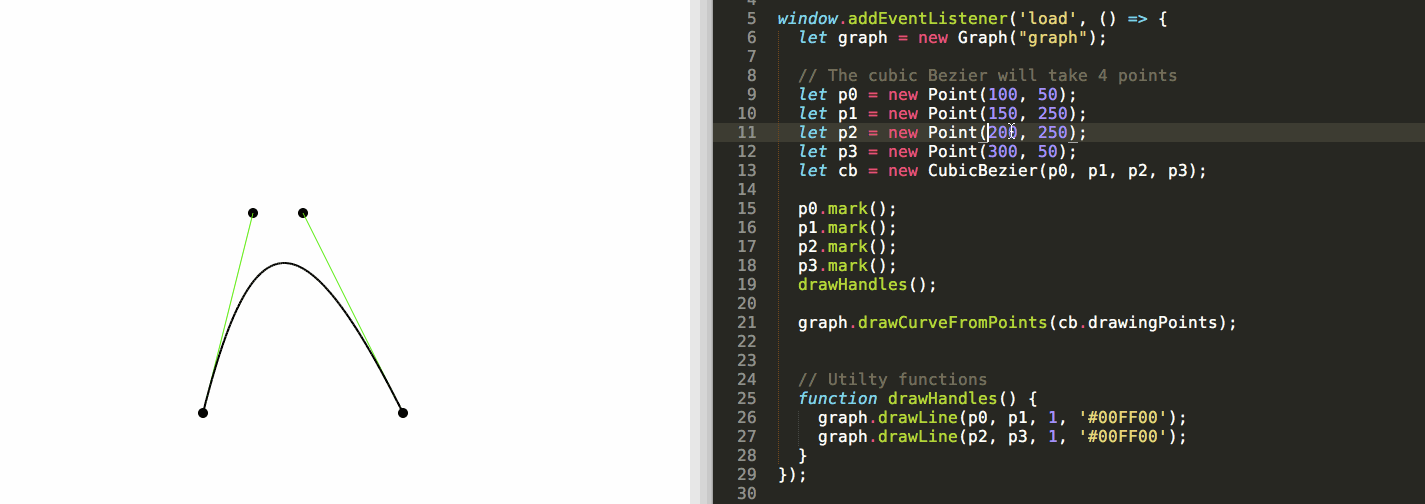Click the "graph" string on line 6
This screenshot has height=504, width=1425.
(x=1052, y=37)
